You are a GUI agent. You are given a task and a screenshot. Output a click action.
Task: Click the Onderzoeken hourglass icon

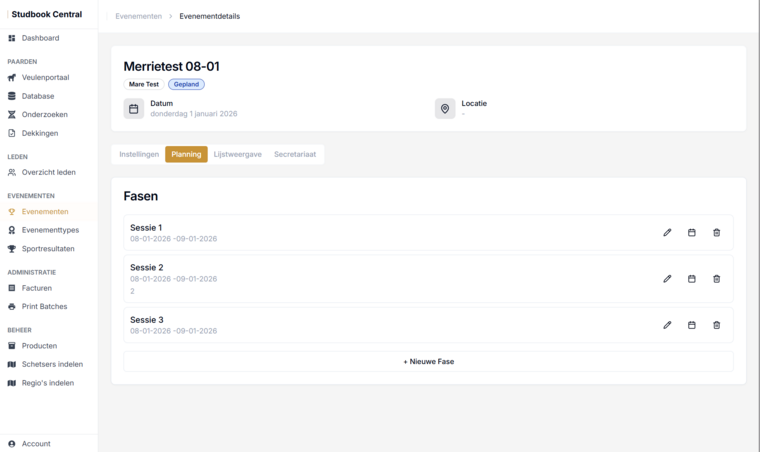point(12,115)
